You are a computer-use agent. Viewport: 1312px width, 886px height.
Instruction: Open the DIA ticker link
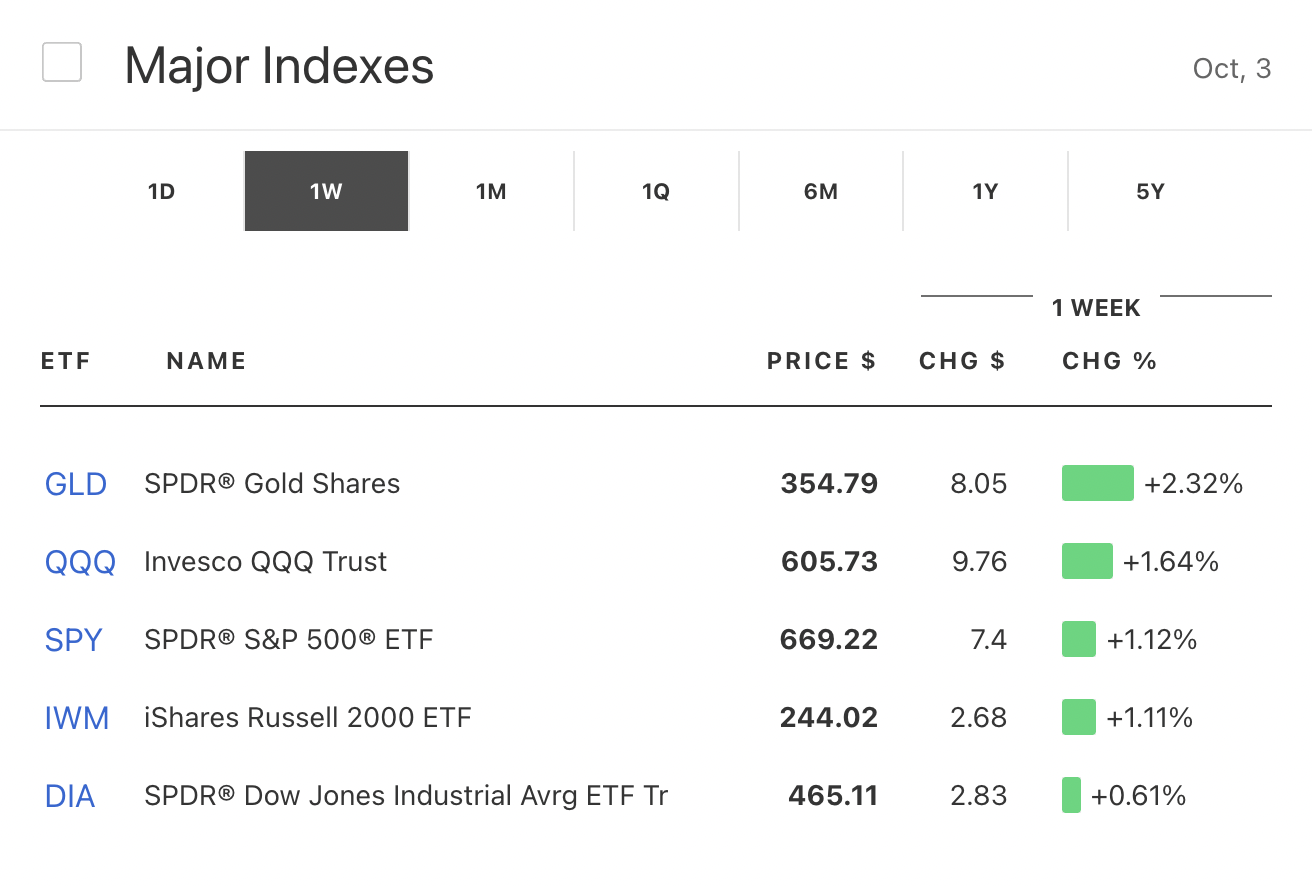click(x=70, y=796)
